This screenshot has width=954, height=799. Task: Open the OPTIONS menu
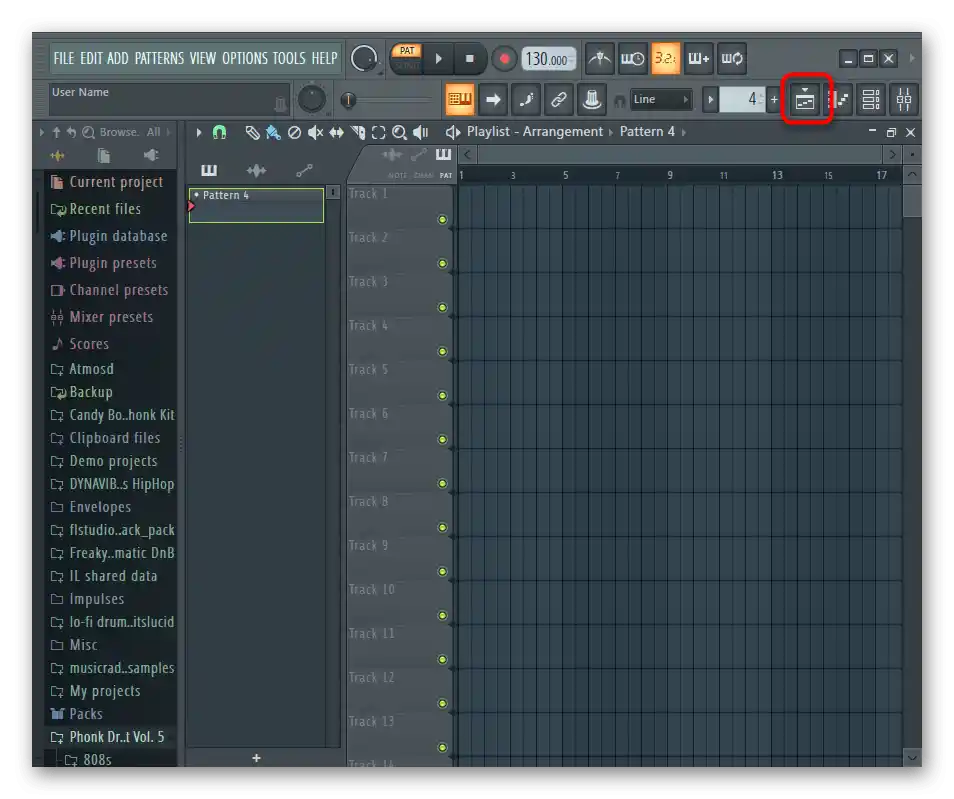pos(245,58)
